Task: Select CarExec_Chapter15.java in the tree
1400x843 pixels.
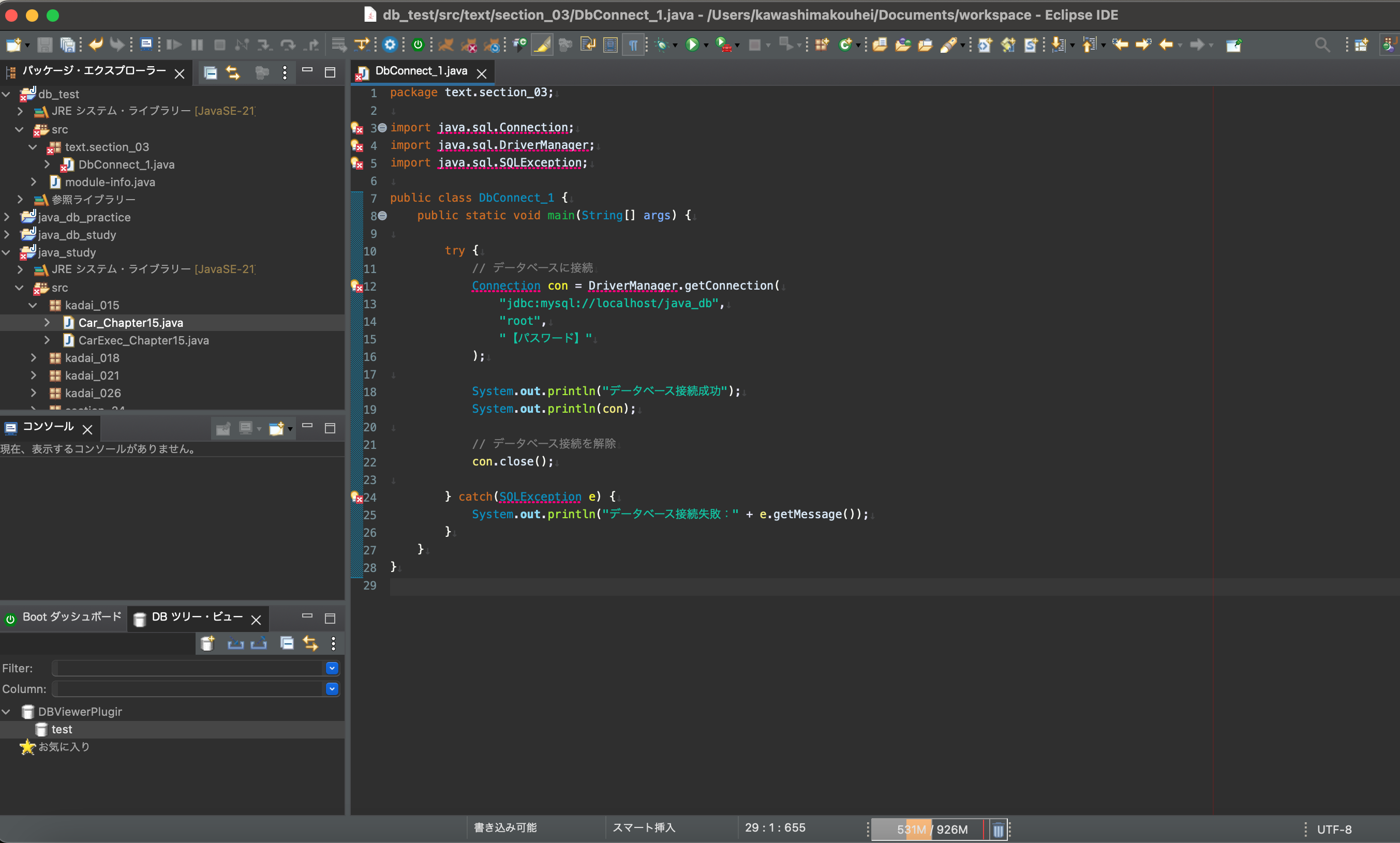Action: (143, 340)
